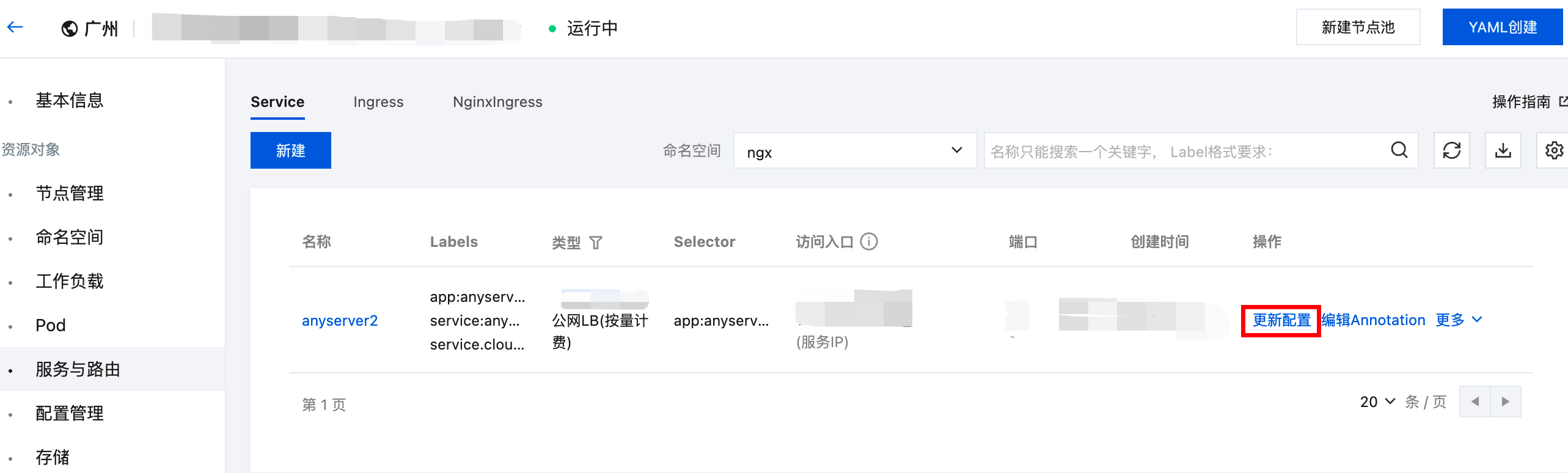Image resolution: width=1568 pixels, height=473 pixels.
Task: Open the settings gear icon
Action: [x=1553, y=150]
